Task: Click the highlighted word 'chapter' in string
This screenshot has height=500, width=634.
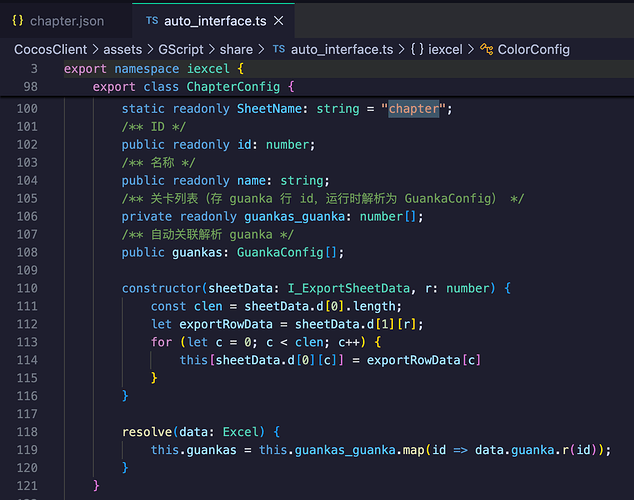Action: pos(414,109)
